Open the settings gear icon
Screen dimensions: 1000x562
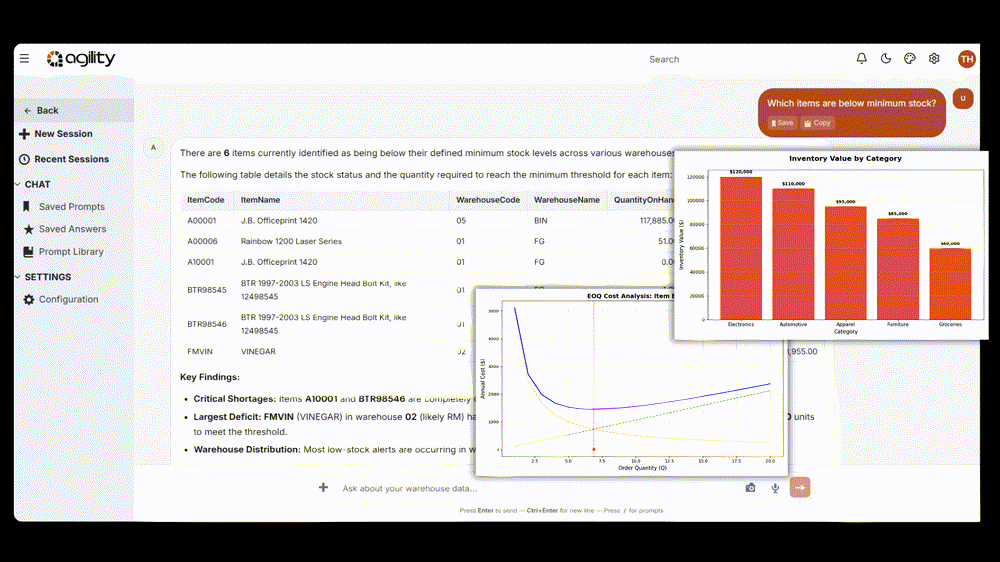pyautogui.click(x=934, y=59)
